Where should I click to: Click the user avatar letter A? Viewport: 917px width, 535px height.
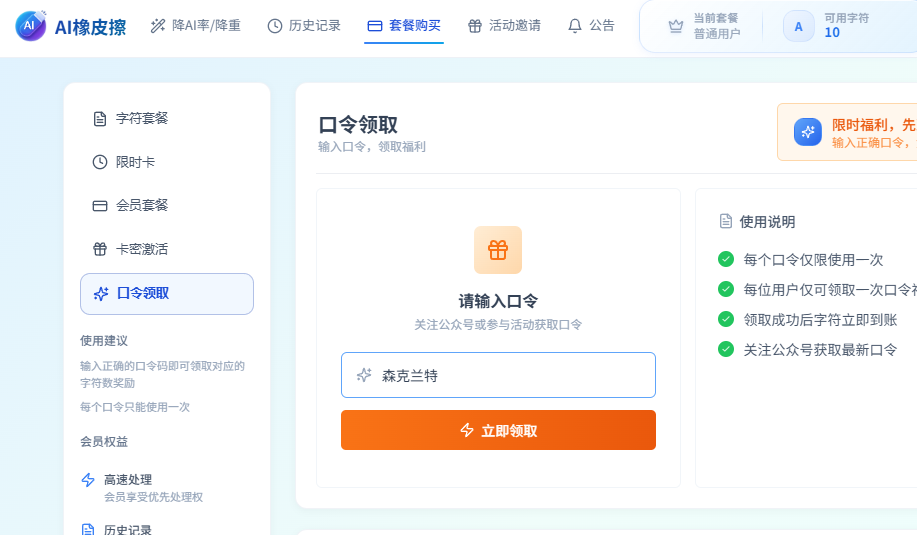point(798,26)
